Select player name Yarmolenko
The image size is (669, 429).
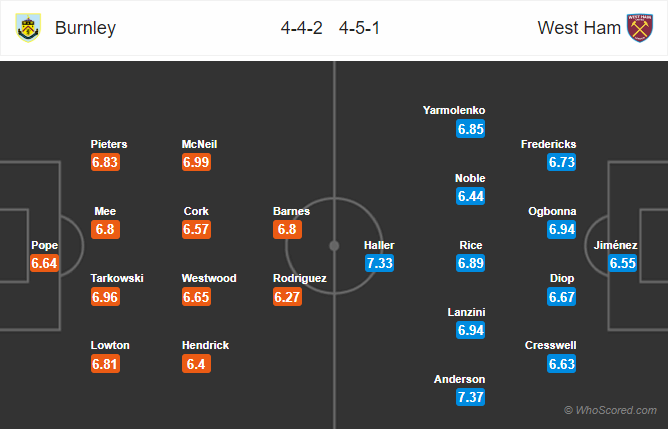454,110
